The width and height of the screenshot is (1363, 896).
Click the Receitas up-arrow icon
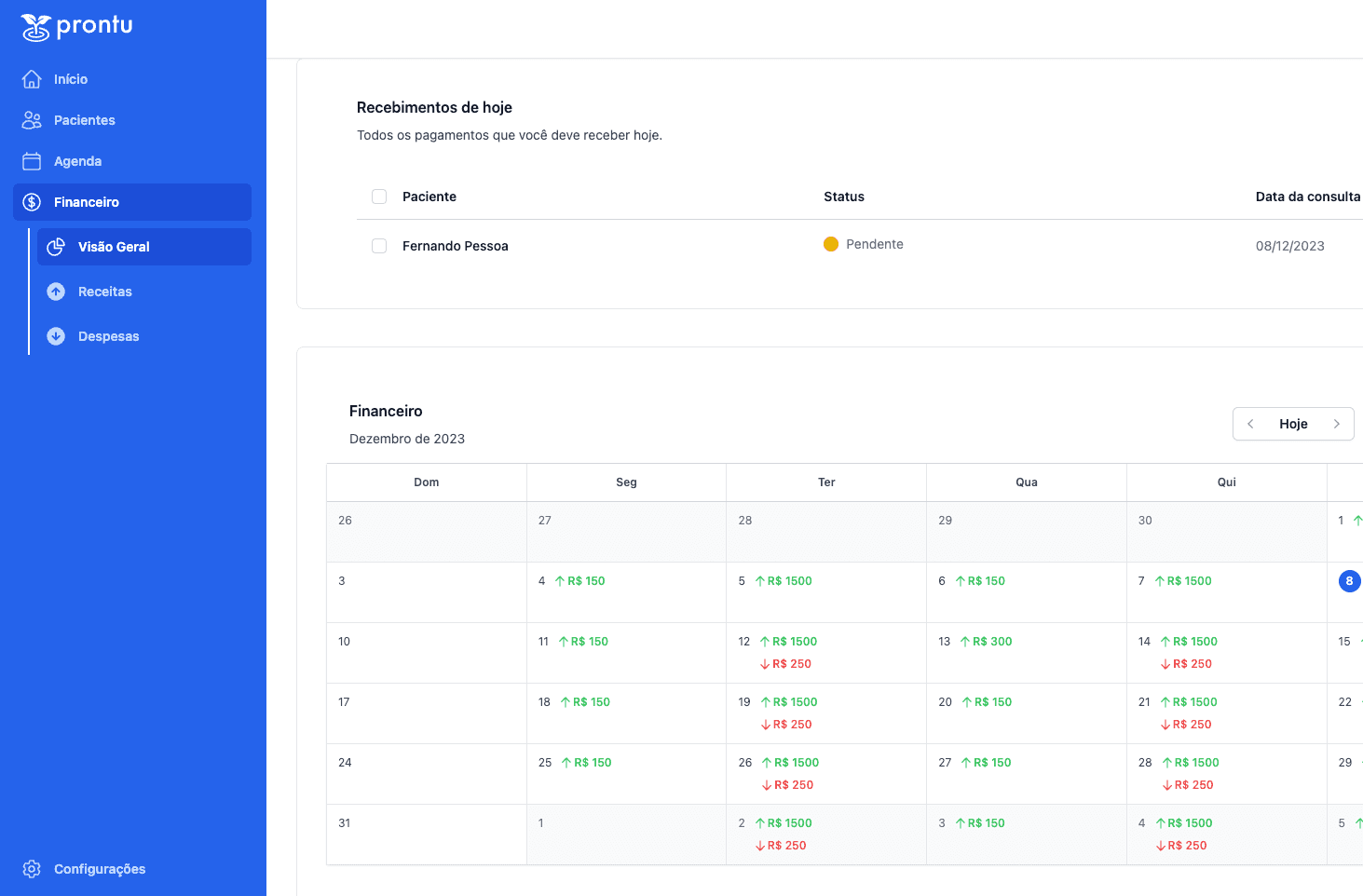pyautogui.click(x=56, y=292)
